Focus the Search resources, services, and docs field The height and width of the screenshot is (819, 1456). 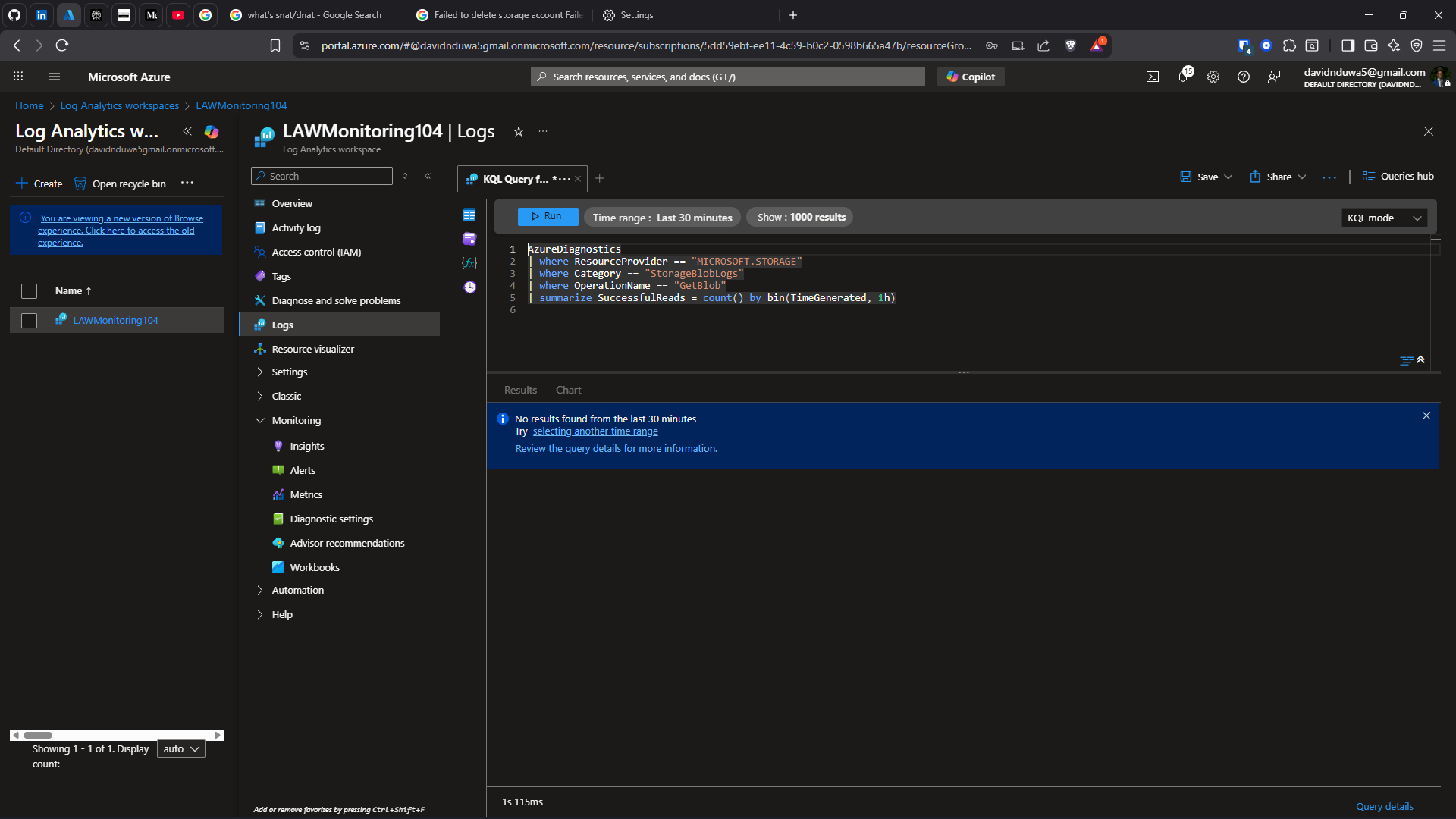pos(728,77)
